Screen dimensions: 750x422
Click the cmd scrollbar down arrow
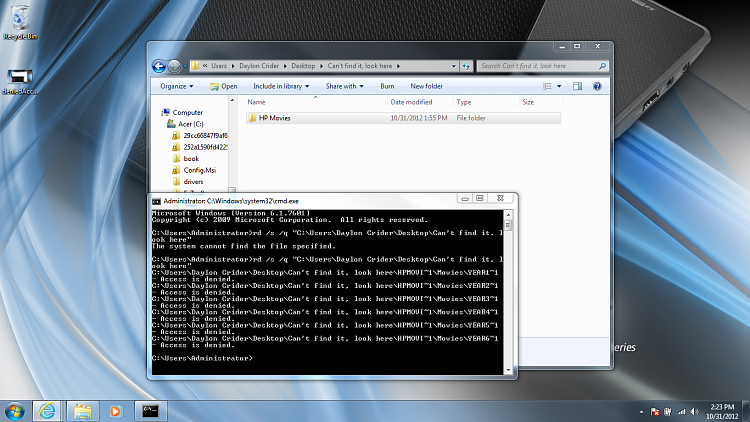coord(508,370)
